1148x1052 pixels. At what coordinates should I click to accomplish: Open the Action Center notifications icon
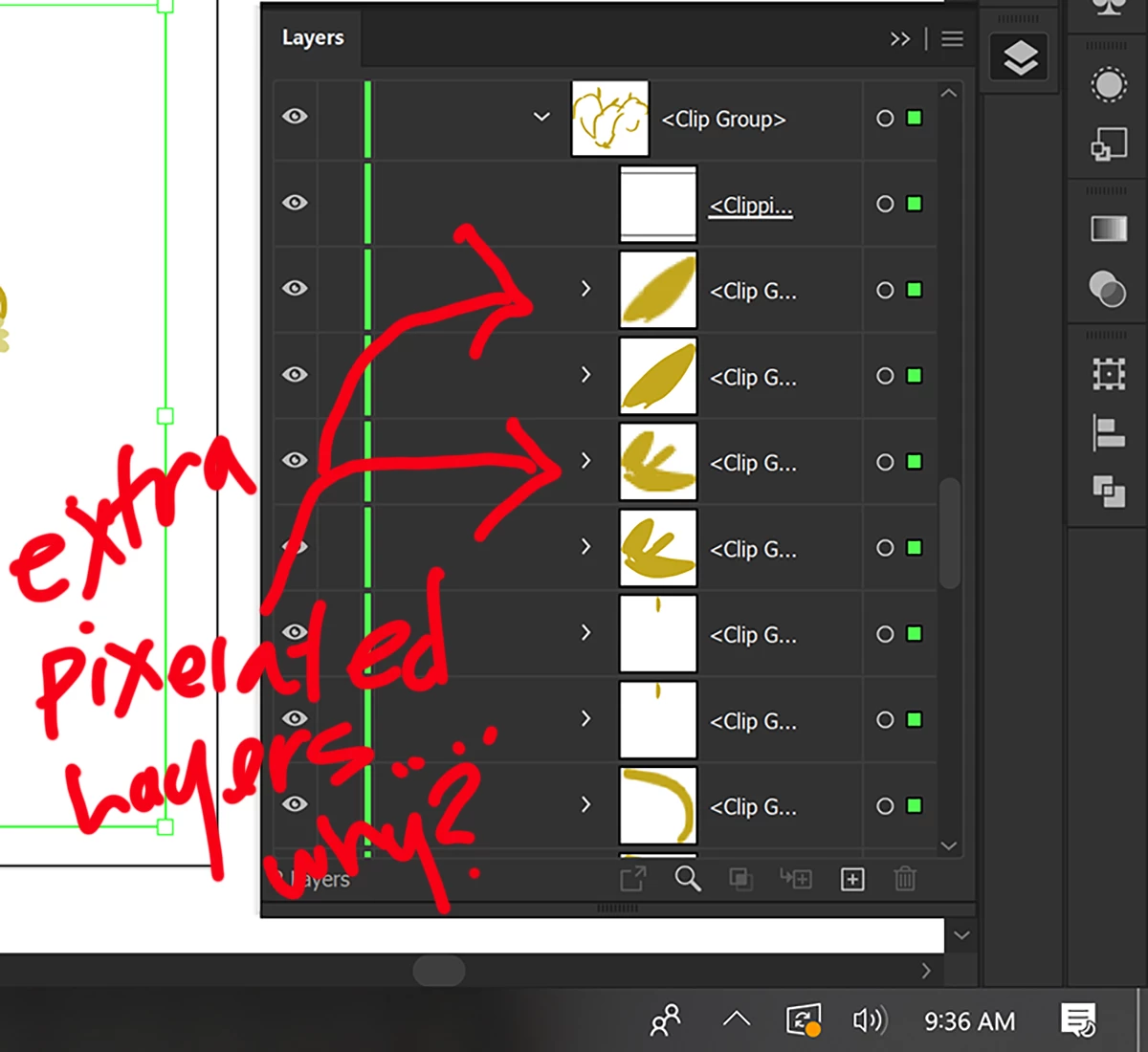point(1079,1021)
